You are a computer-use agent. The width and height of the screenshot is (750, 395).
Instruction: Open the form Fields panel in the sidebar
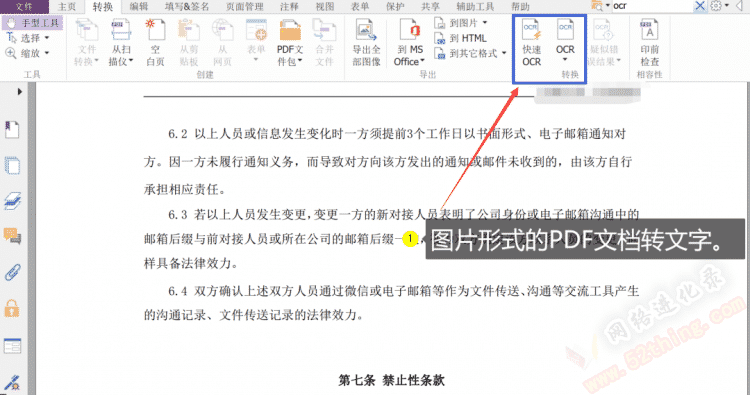12,346
